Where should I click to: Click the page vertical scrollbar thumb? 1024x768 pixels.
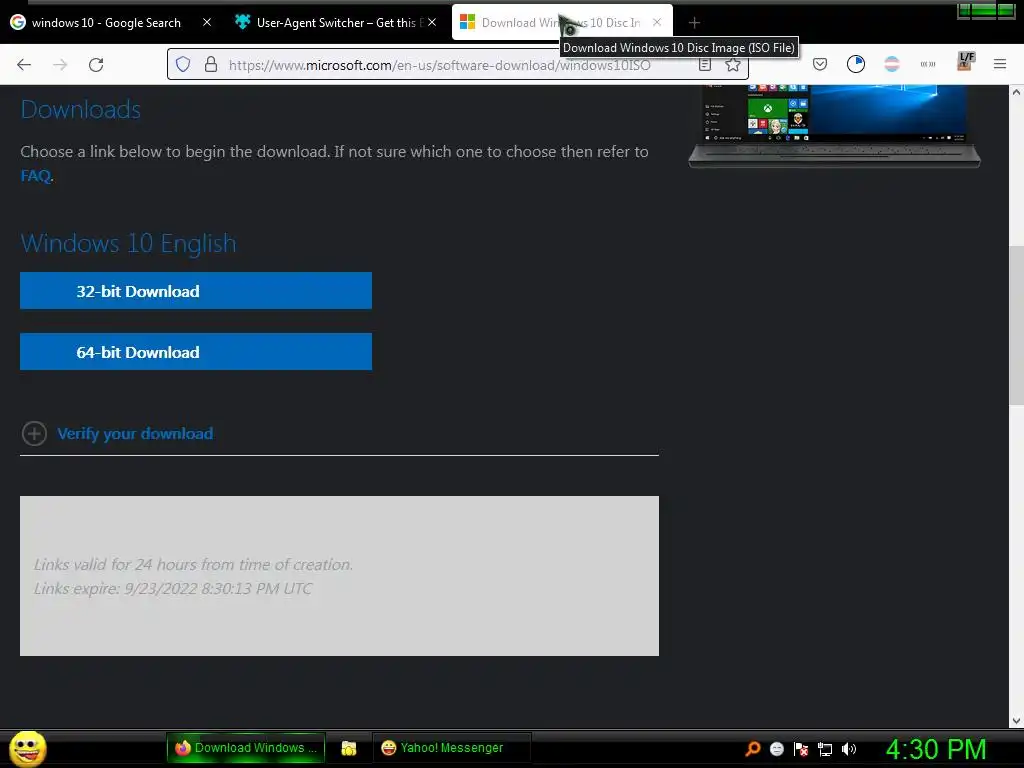1016,325
